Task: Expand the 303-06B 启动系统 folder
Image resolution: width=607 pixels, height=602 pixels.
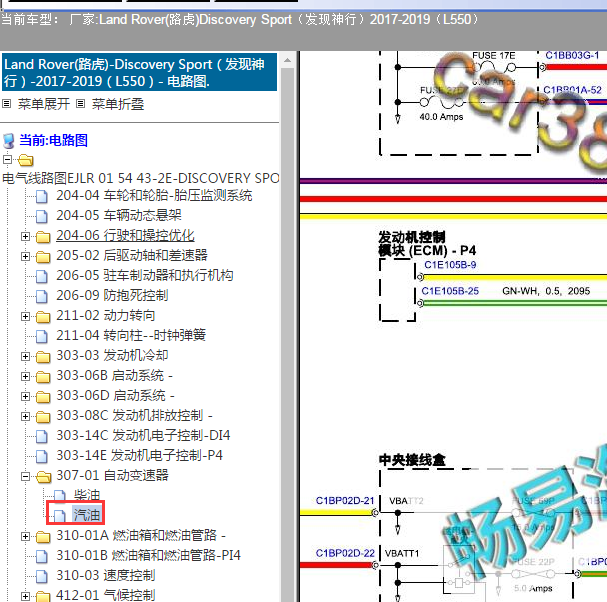Action: pyautogui.click(x=25, y=376)
